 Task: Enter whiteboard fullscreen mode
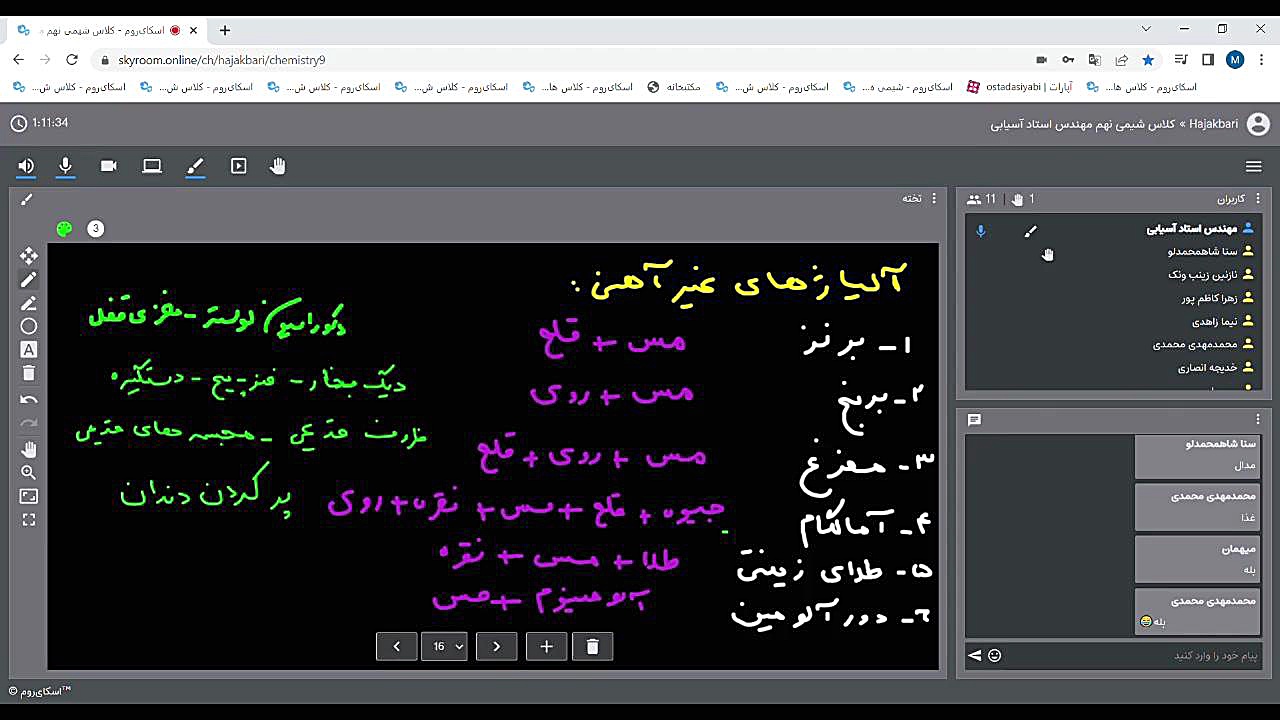pyautogui.click(x=29, y=520)
